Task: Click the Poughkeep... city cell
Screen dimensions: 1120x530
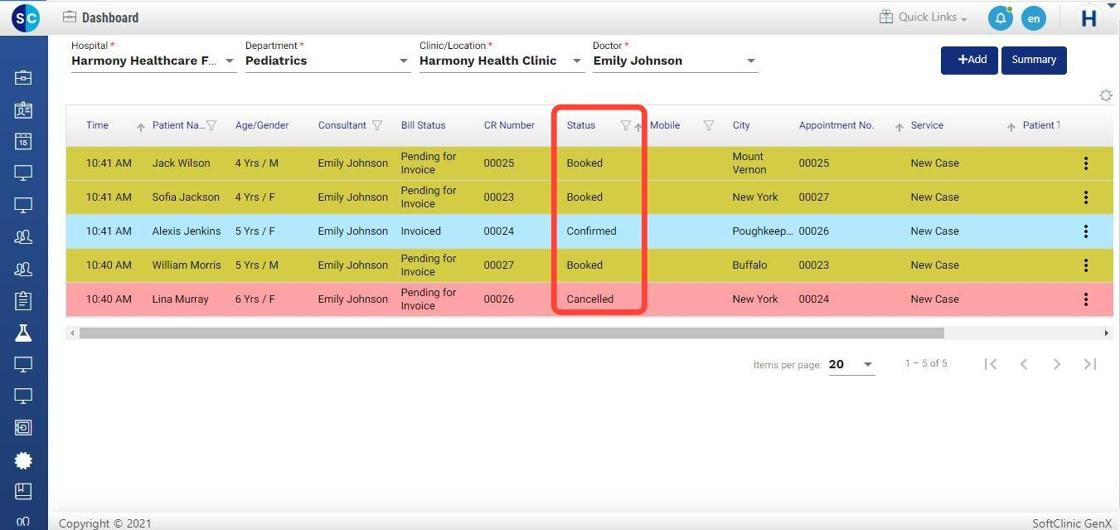Action: pos(762,231)
